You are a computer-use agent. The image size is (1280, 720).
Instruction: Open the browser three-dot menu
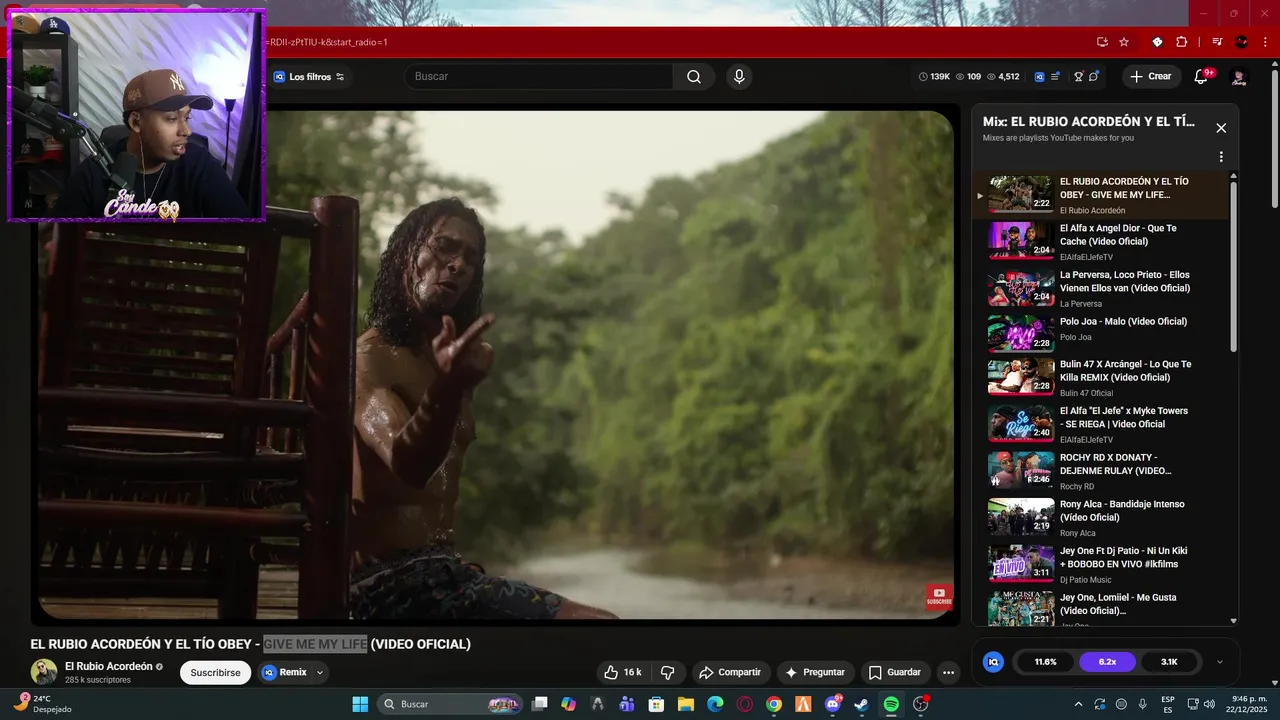click(x=1266, y=42)
